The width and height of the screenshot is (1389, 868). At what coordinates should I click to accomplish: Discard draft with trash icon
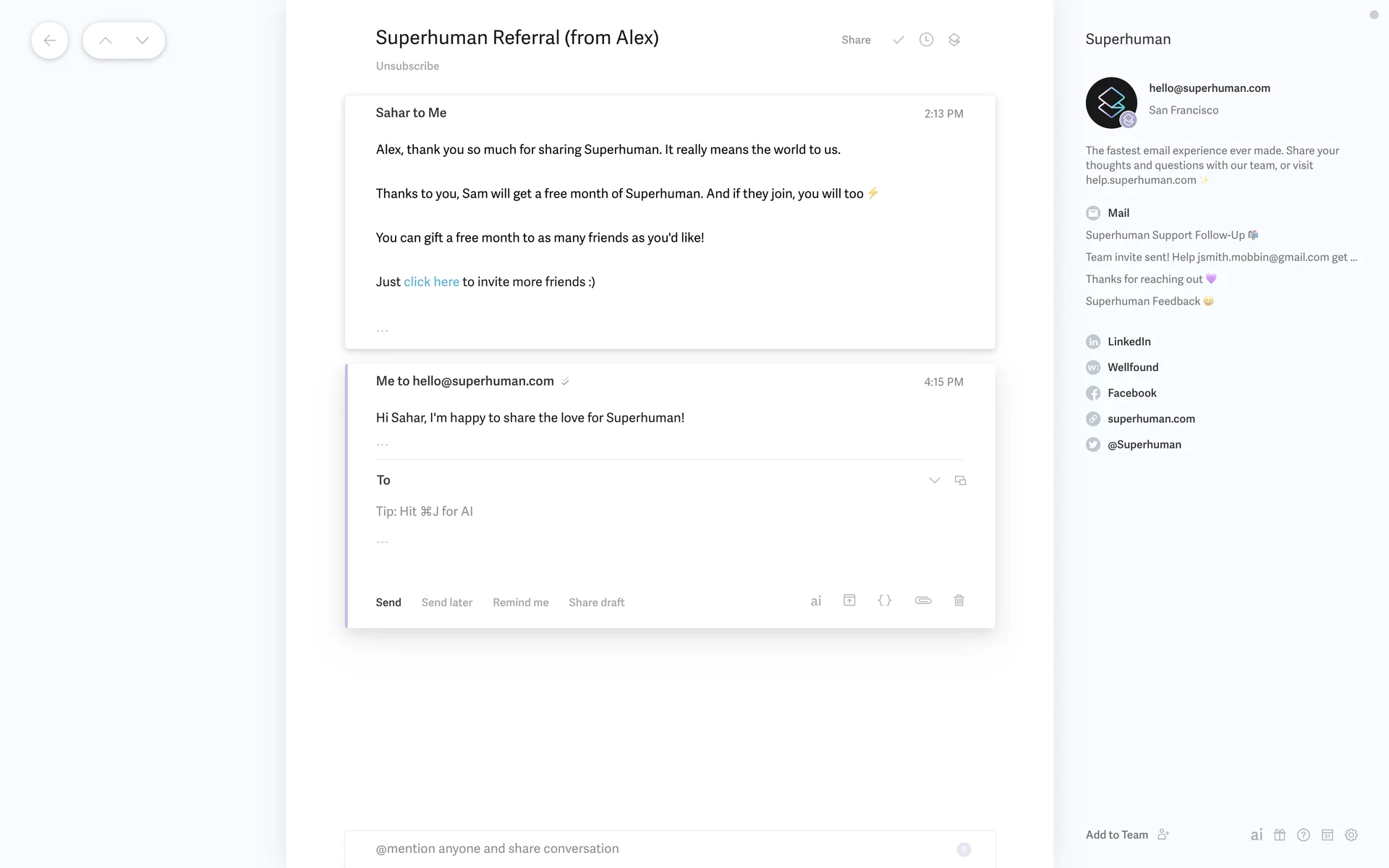pos(959,600)
